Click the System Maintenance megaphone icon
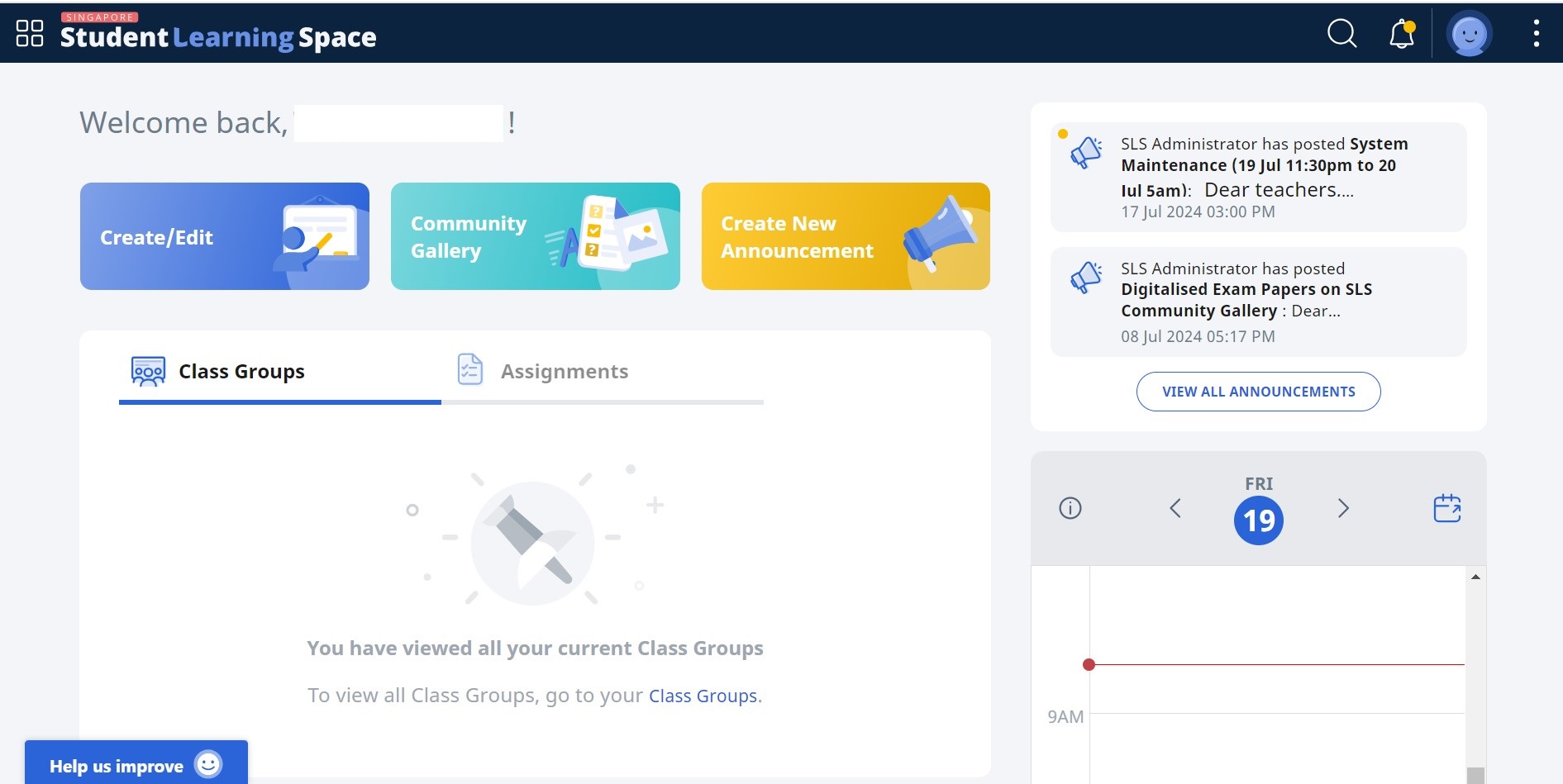Image resolution: width=1563 pixels, height=784 pixels. (x=1086, y=153)
